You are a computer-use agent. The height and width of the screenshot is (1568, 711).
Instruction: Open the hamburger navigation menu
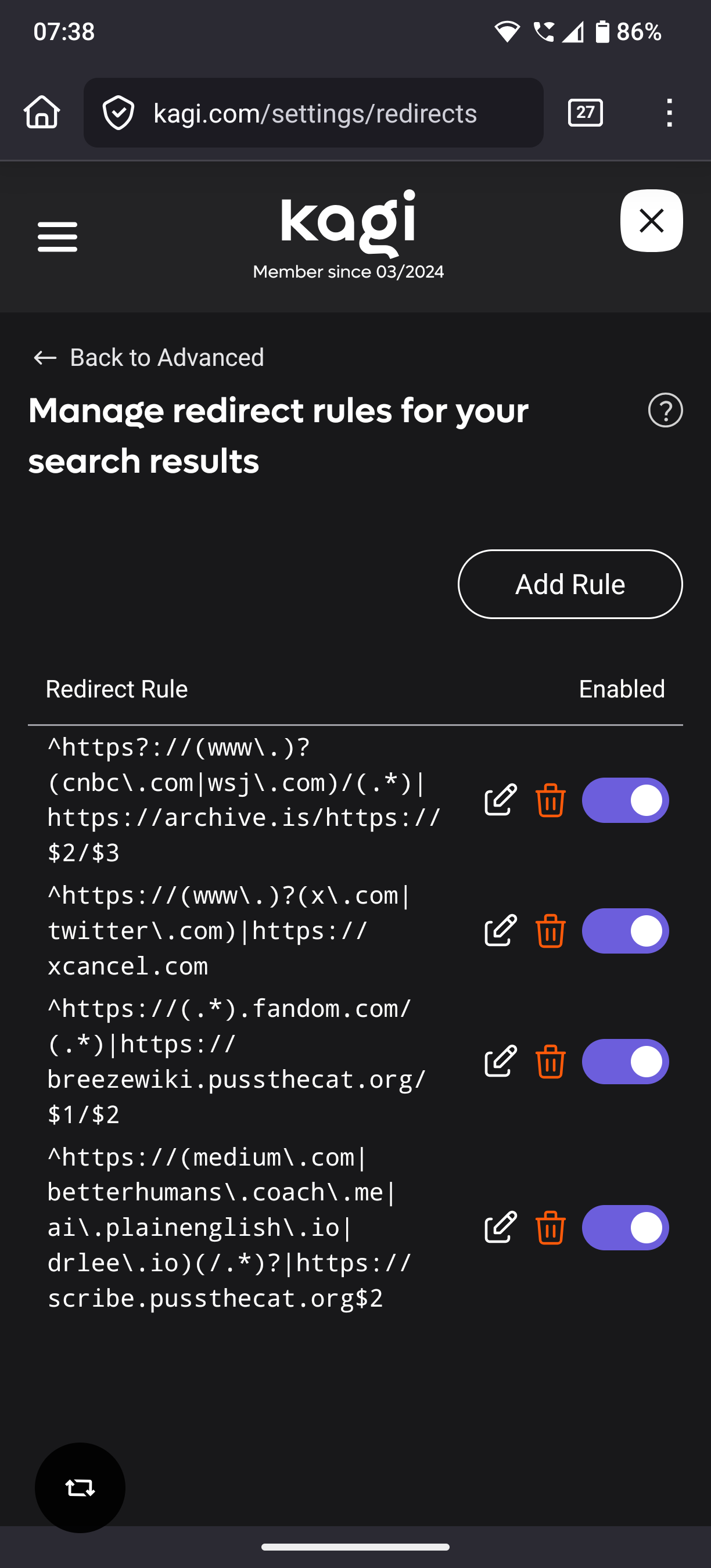point(58,236)
